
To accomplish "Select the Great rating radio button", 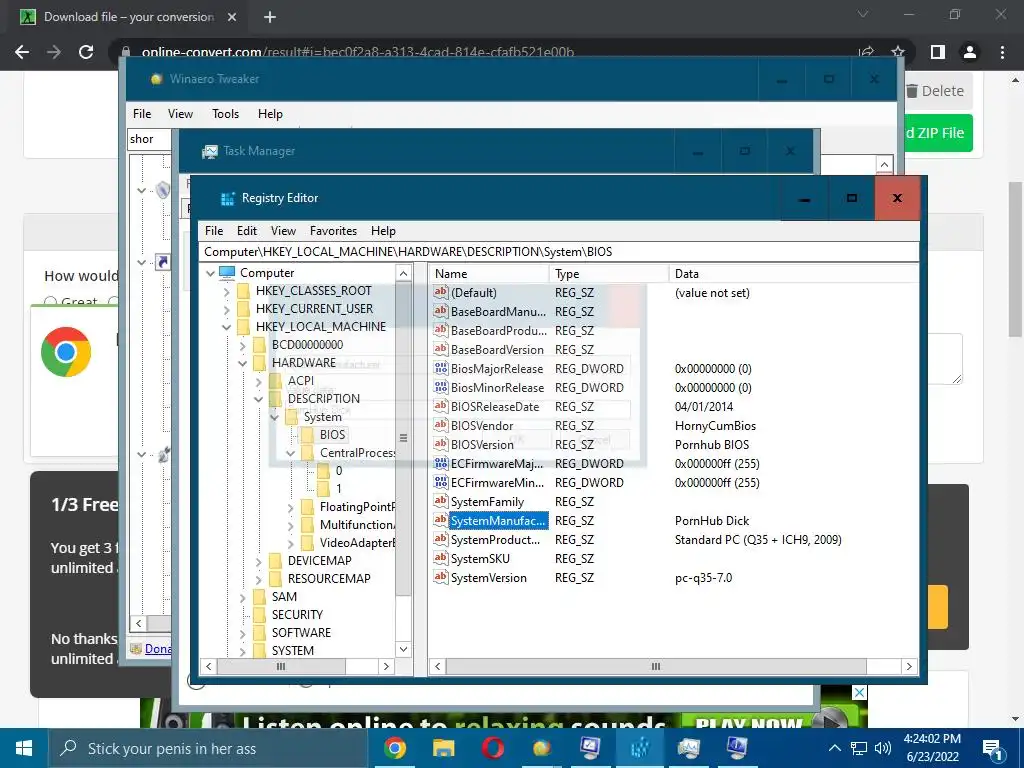I will (50, 302).
